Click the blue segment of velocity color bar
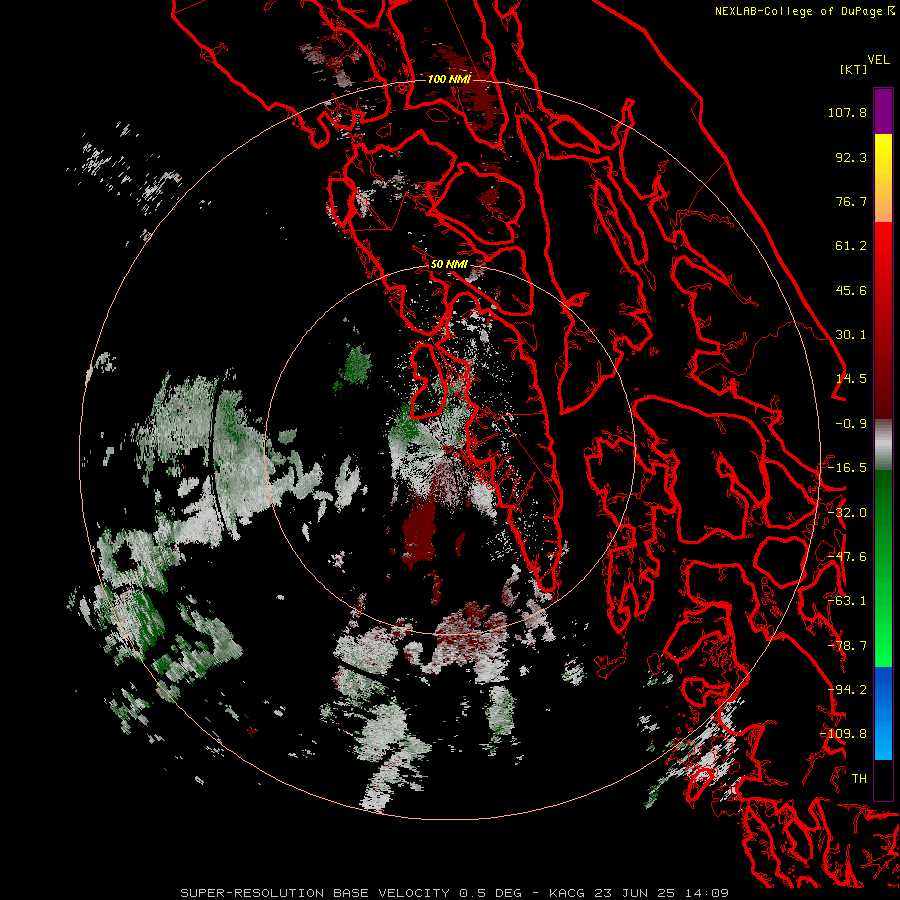900x900 pixels. coord(883,713)
